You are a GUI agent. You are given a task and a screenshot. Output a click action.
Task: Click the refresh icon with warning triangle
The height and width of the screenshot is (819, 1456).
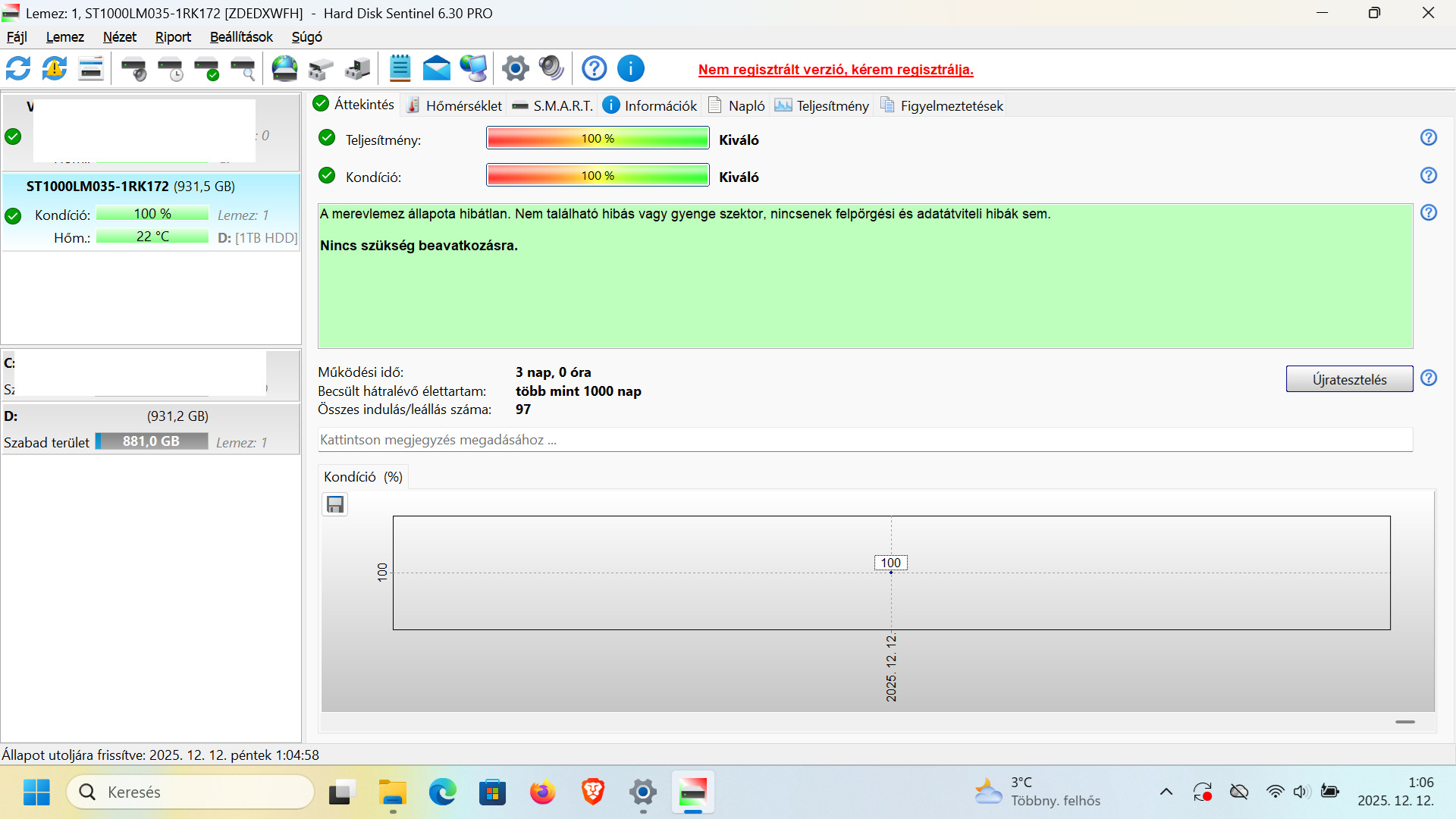[55, 69]
